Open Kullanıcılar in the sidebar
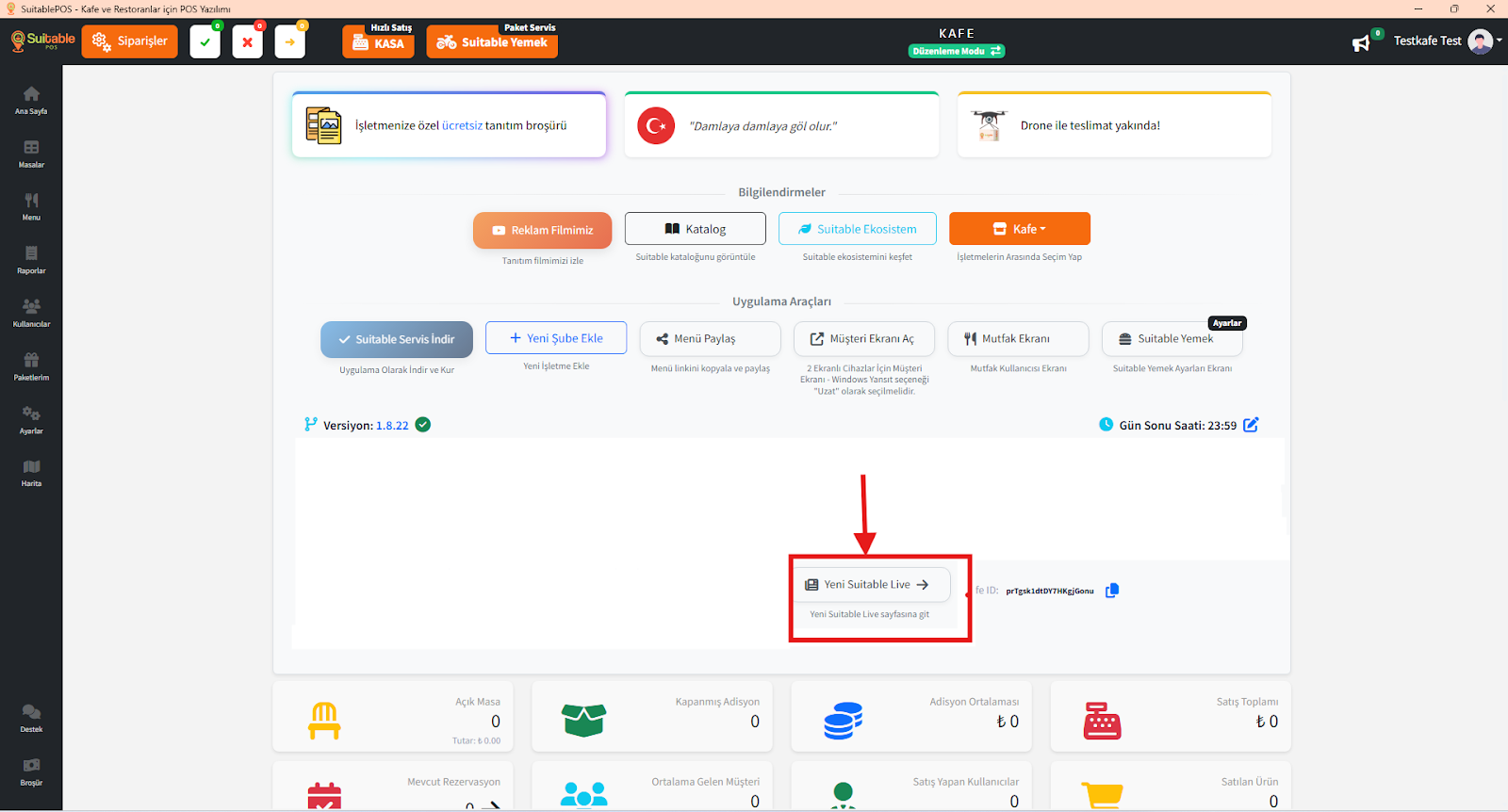The width and height of the screenshot is (1508, 812). 31,313
